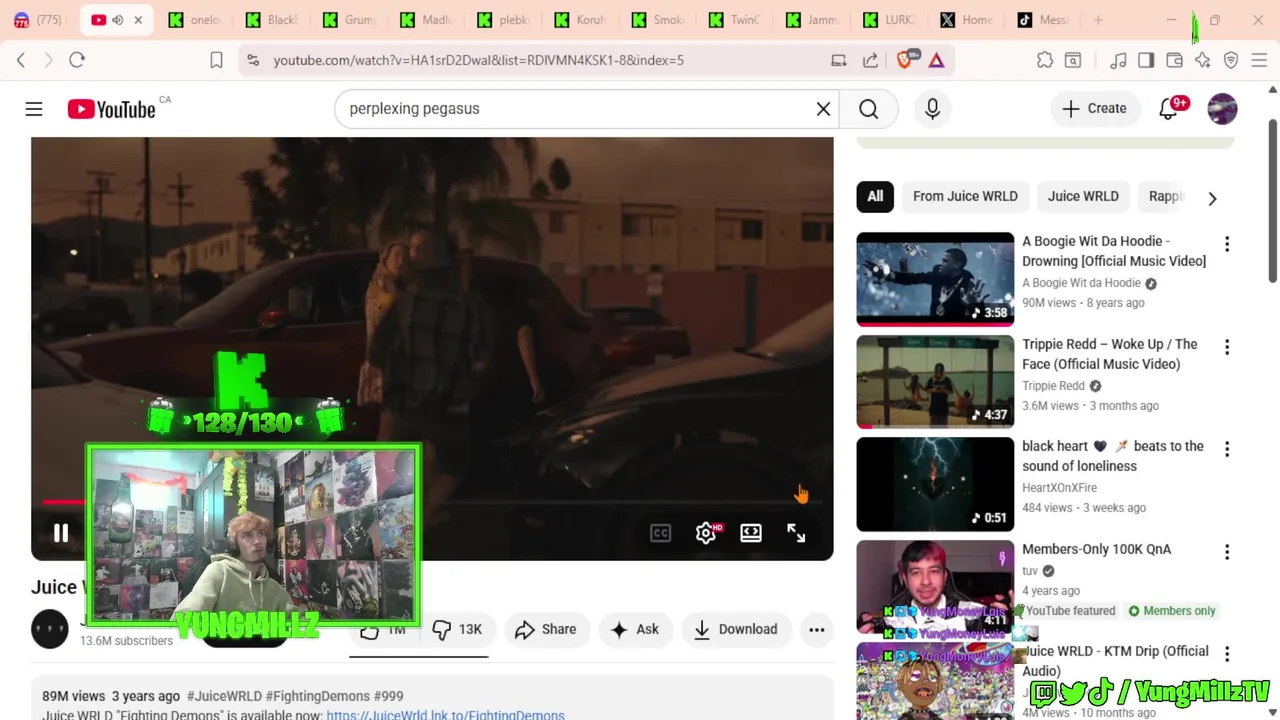This screenshot has height=720, width=1280.
Task: Dislike the video (13K)
Action: (458, 629)
